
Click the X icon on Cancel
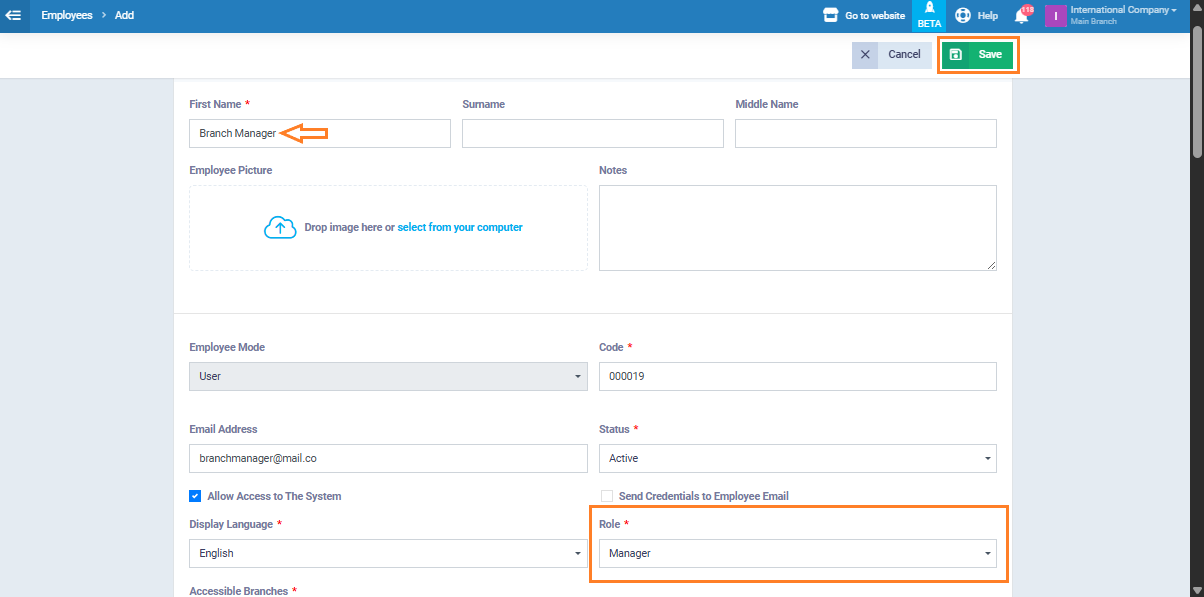(865, 55)
